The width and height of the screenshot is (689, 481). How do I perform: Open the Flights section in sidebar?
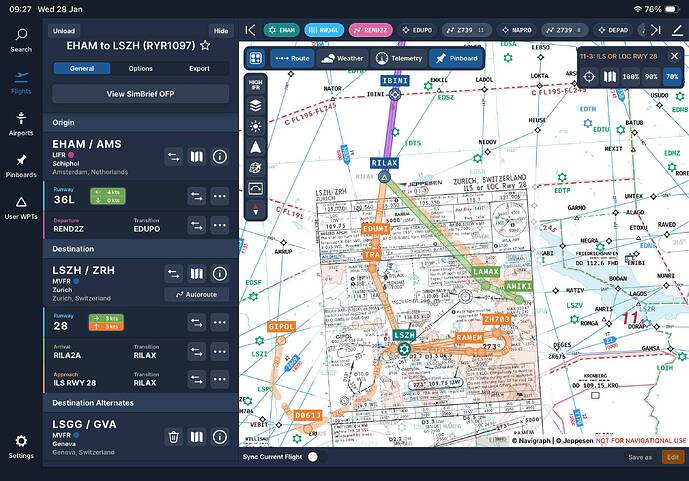[x=21, y=83]
